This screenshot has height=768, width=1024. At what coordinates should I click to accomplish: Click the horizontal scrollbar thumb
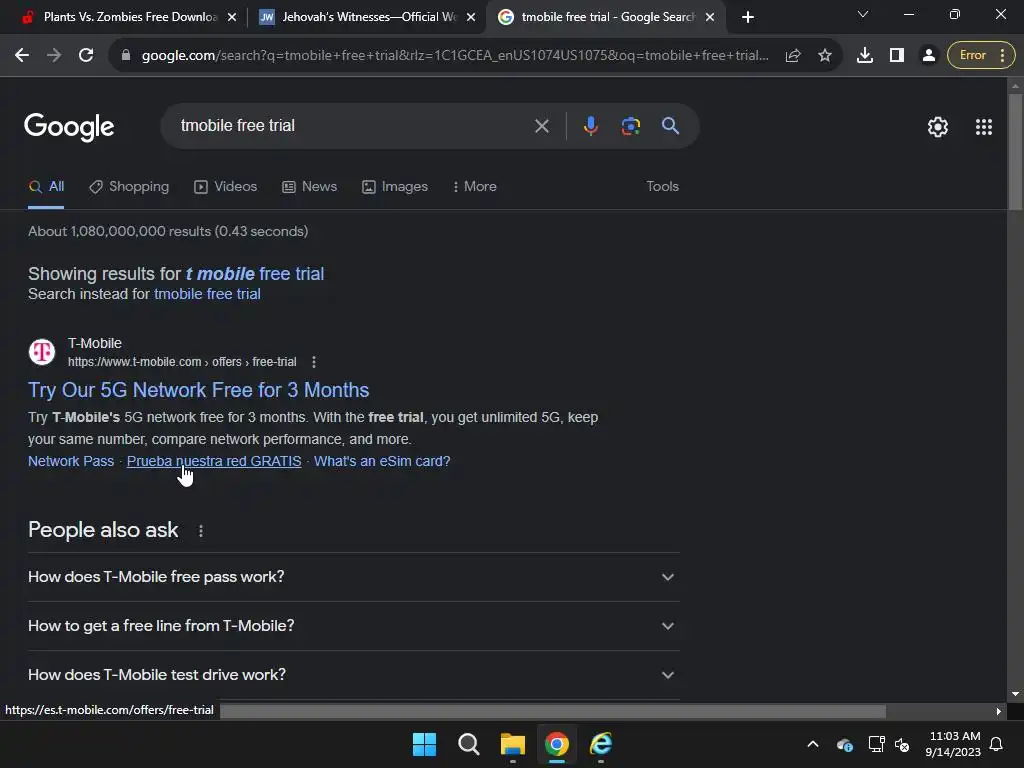552,711
